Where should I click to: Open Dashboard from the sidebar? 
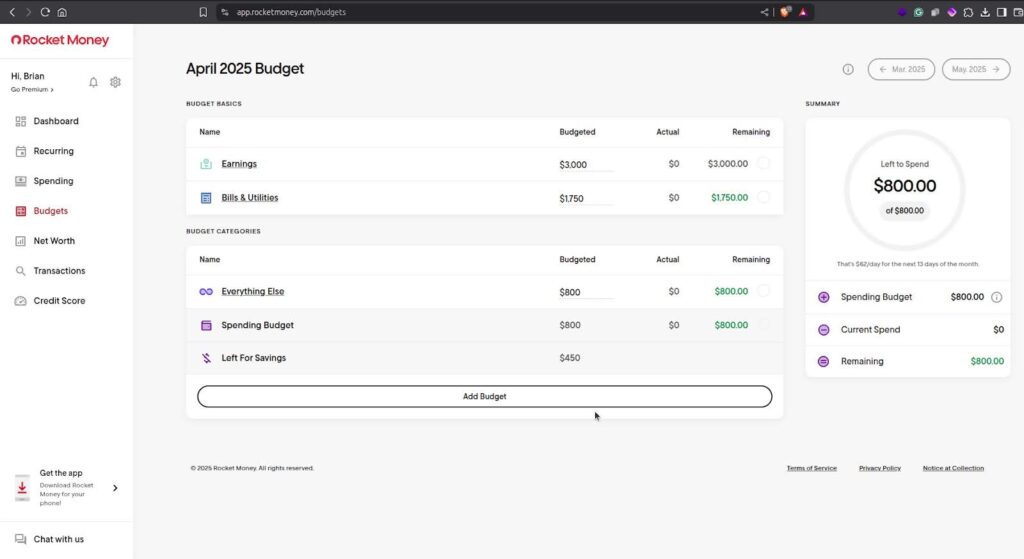(x=55, y=121)
